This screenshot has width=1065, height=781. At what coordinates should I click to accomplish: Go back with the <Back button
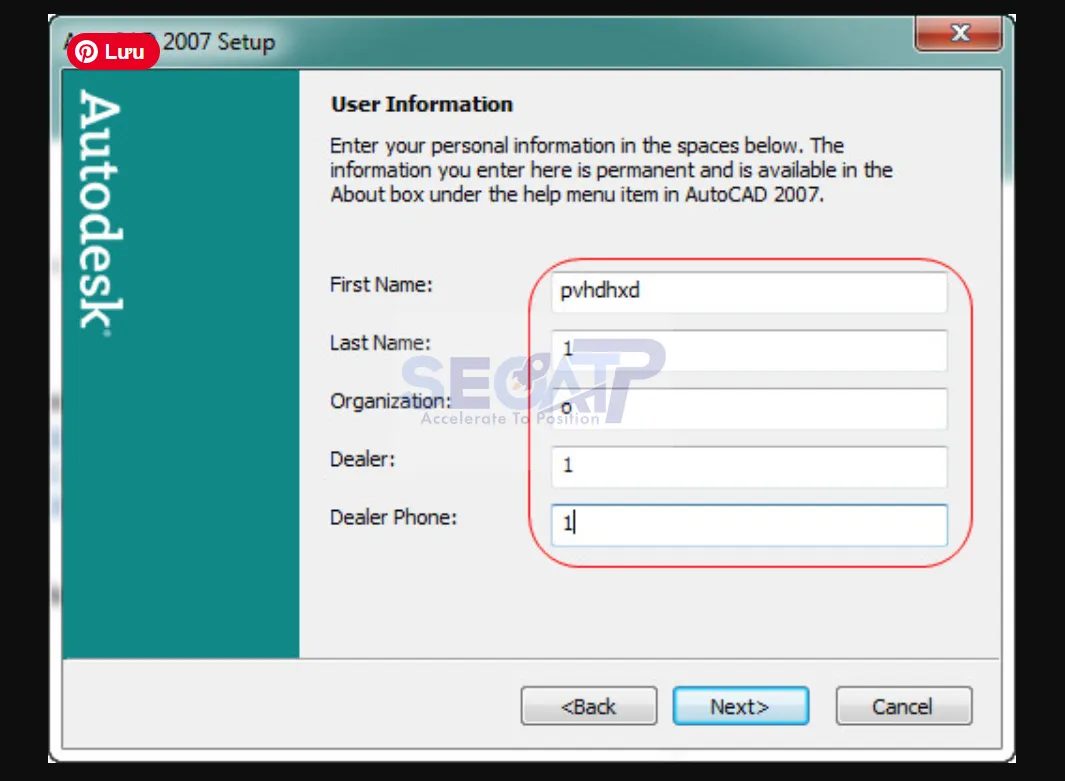tap(588, 706)
